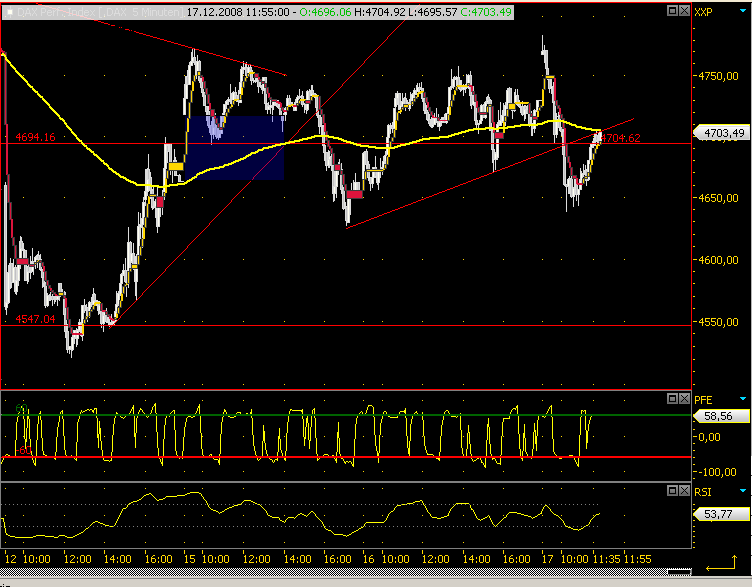Click the 4750,00 price axis label

pos(718,76)
